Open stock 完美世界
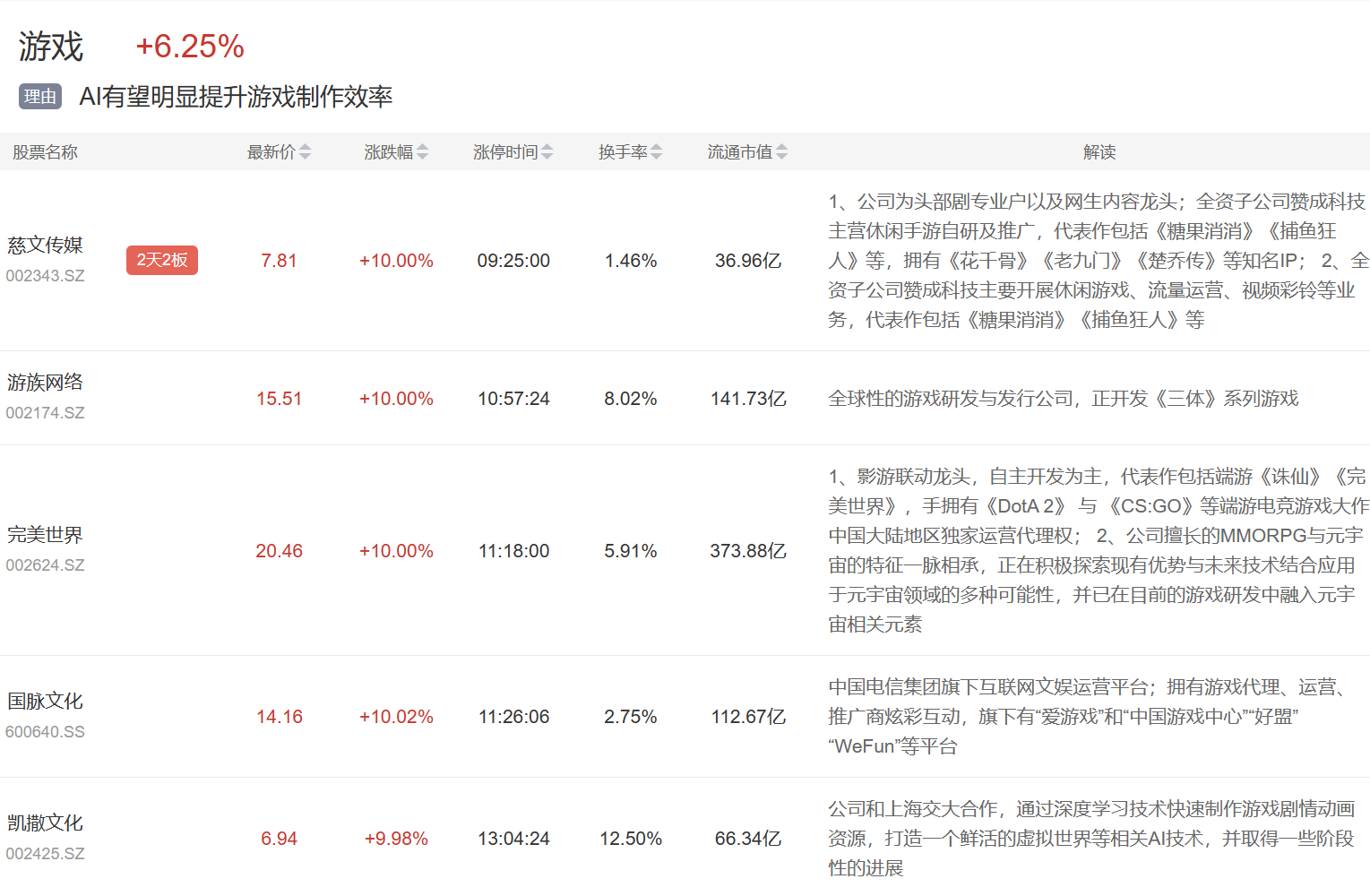1370x896 pixels. click(x=45, y=535)
